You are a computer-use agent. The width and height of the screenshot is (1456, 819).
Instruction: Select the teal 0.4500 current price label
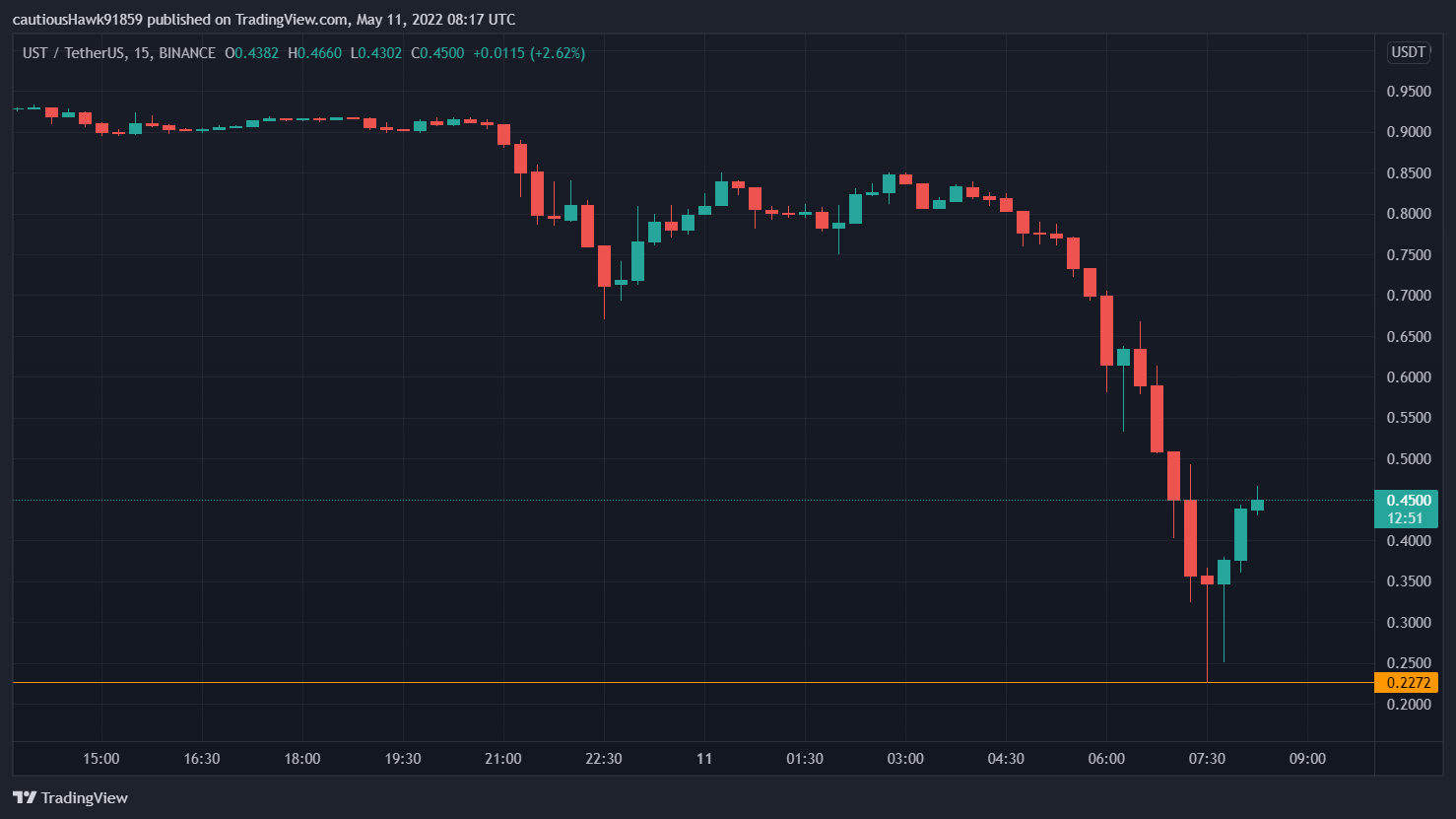[1408, 500]
